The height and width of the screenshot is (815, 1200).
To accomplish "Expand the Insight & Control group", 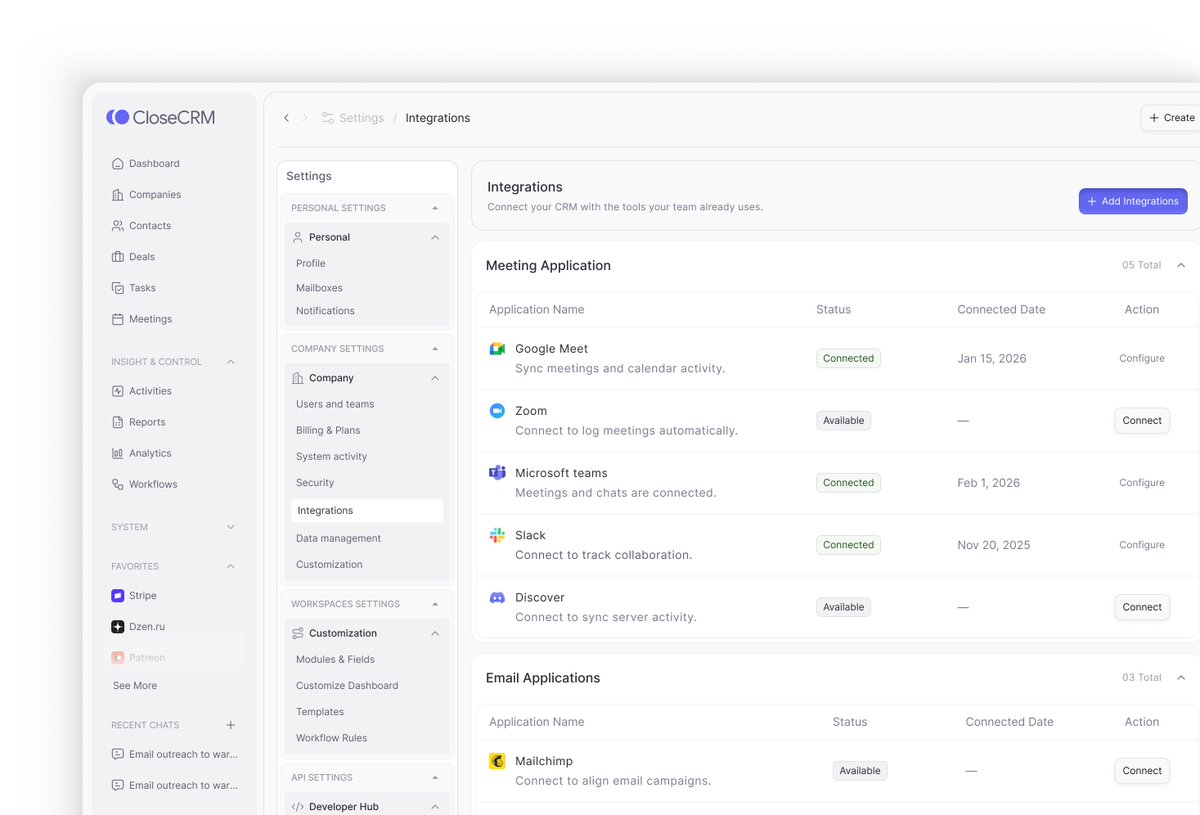I will click(229, 361).
